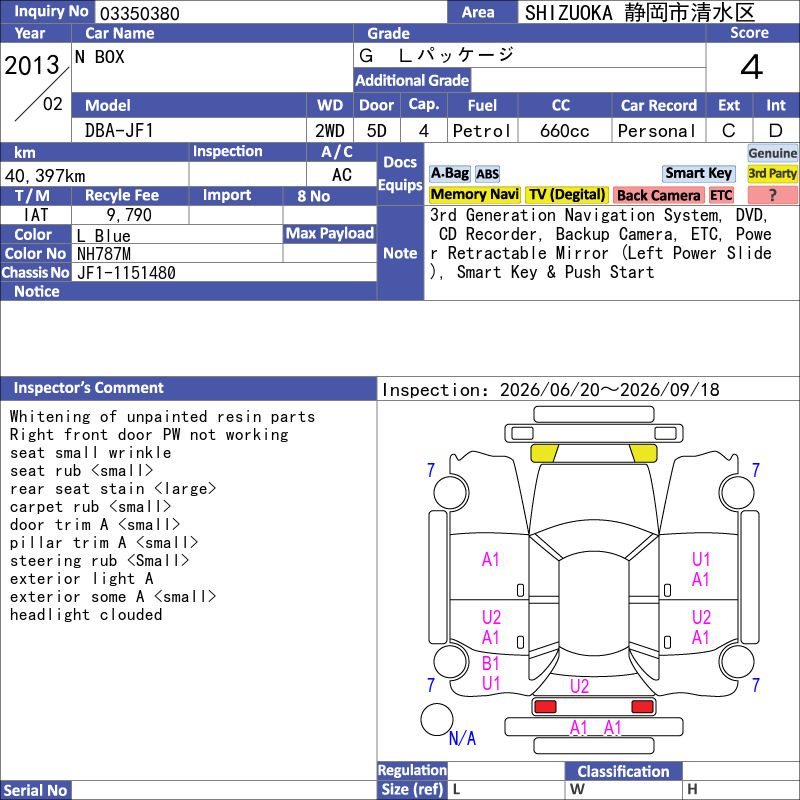Click the Personal car record value

coord(657,131)
